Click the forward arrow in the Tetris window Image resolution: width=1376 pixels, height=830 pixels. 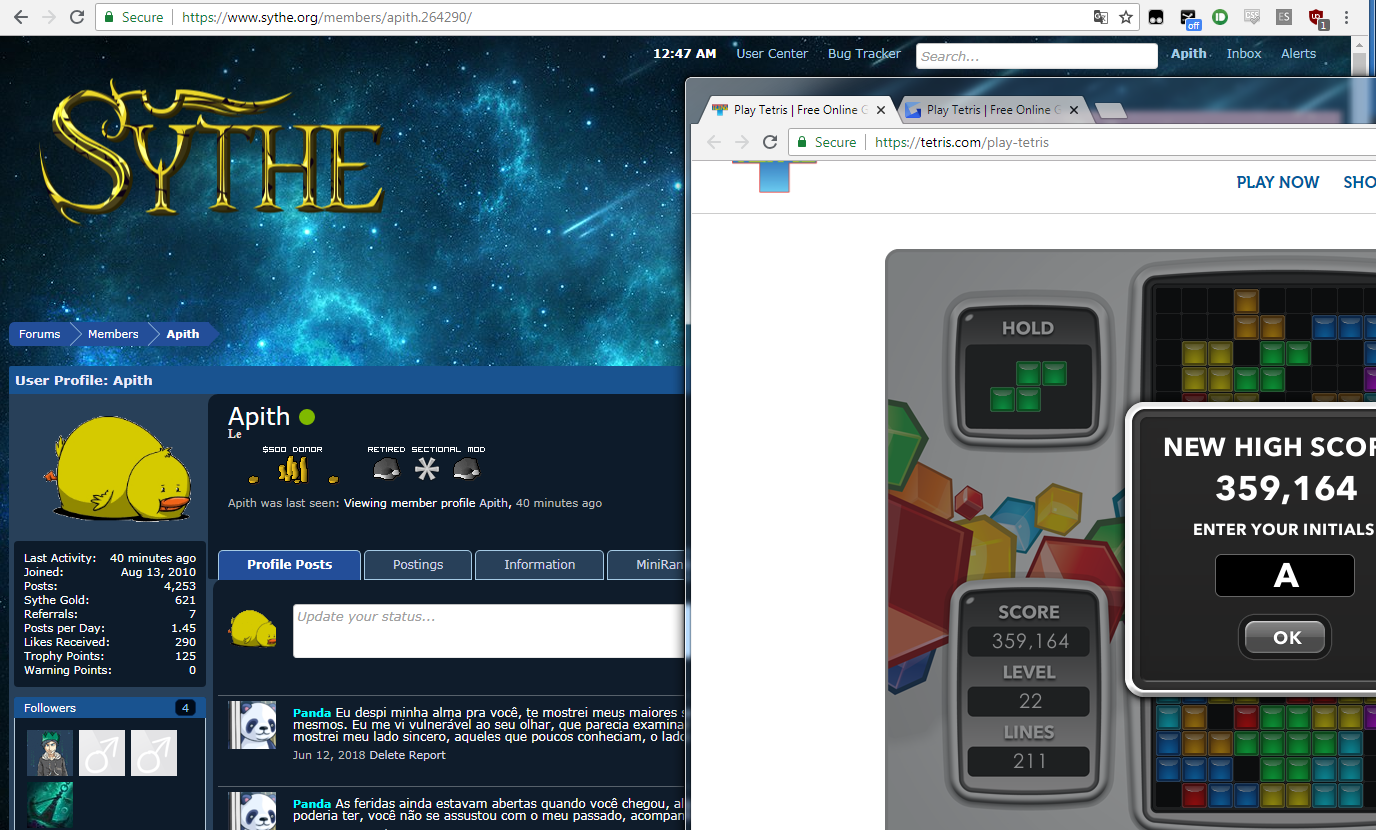click(742, 142)
